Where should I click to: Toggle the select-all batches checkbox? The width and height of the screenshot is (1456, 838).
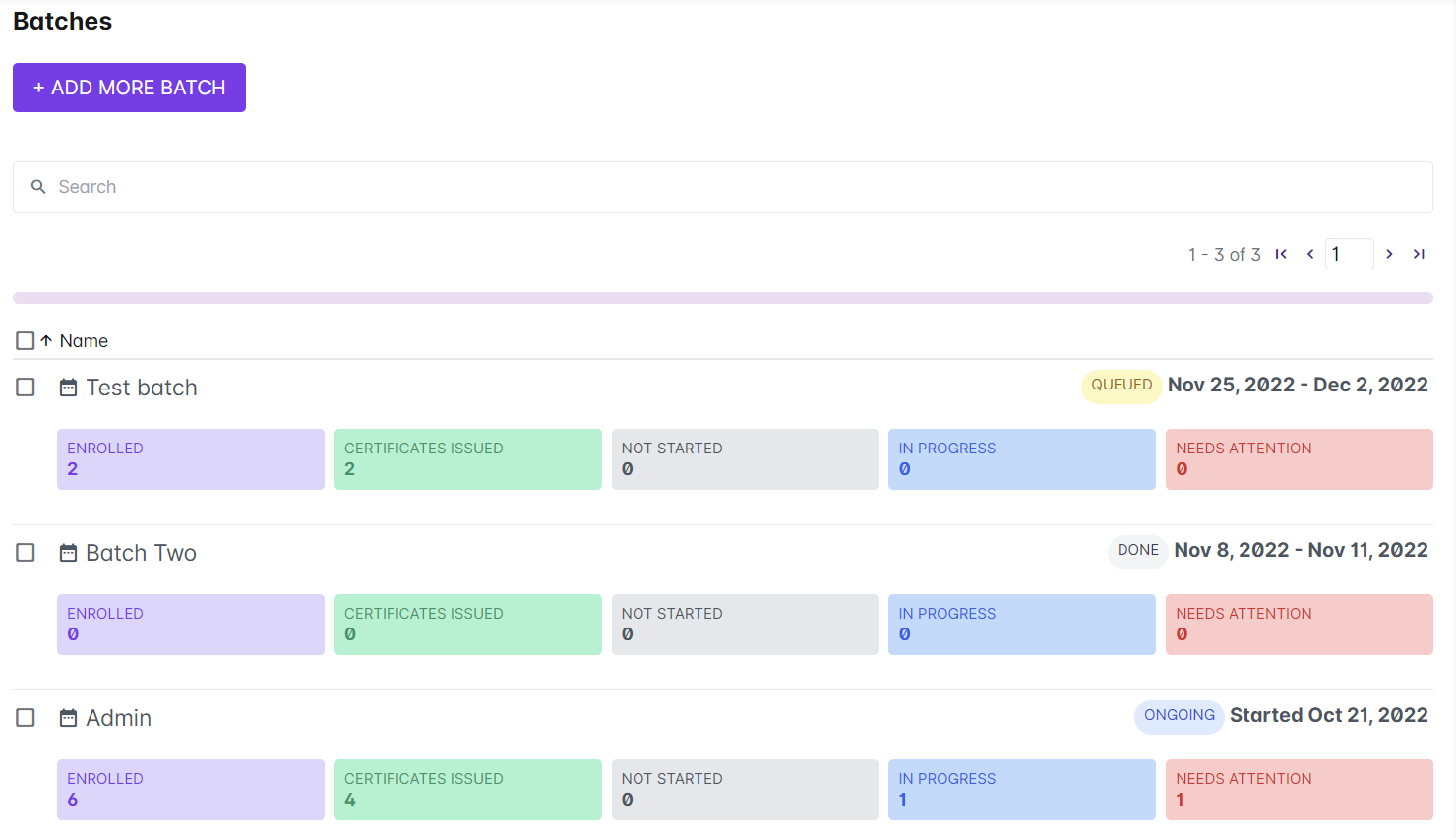pos(26,340)
